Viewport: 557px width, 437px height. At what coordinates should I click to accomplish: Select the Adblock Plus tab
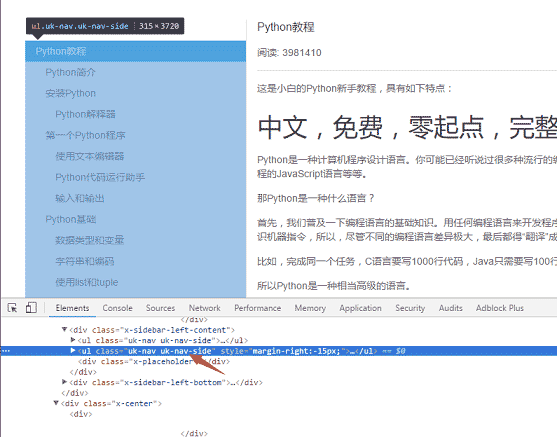coord(500,308)
